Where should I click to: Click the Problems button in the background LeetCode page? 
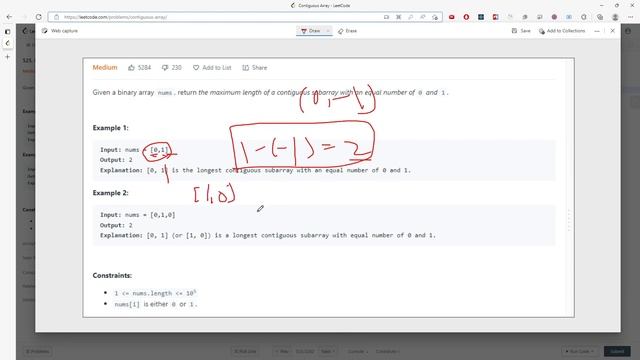pyautogui.click(x=38, y=351)
